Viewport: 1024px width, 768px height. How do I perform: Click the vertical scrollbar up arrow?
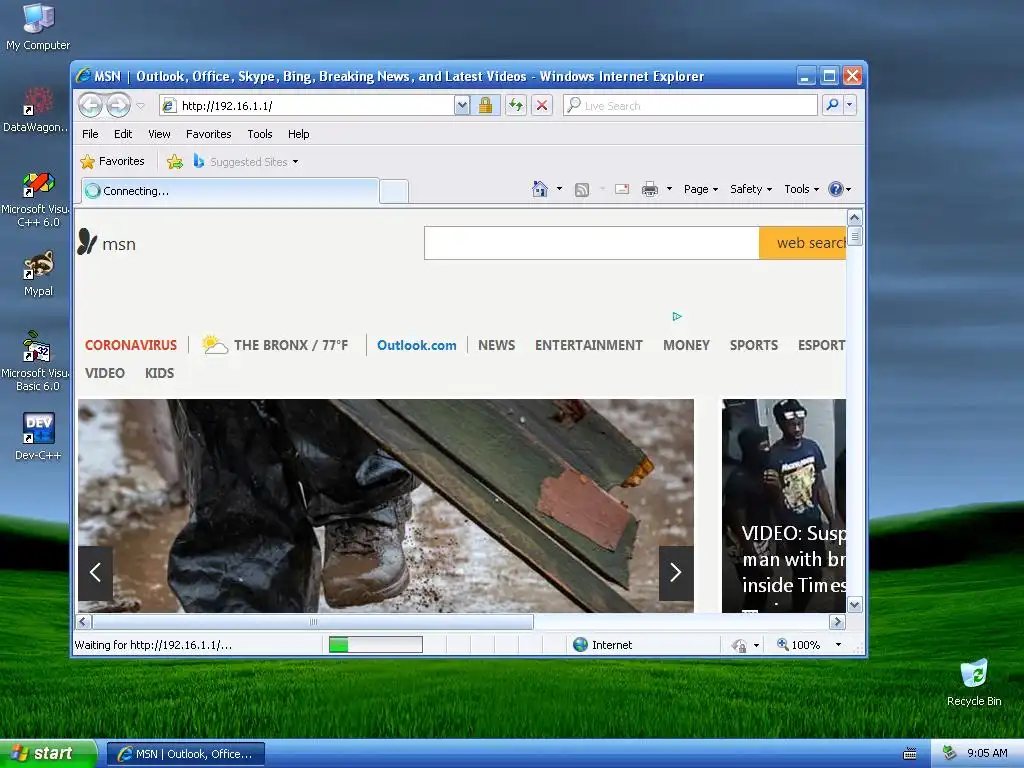coord(854,217)
